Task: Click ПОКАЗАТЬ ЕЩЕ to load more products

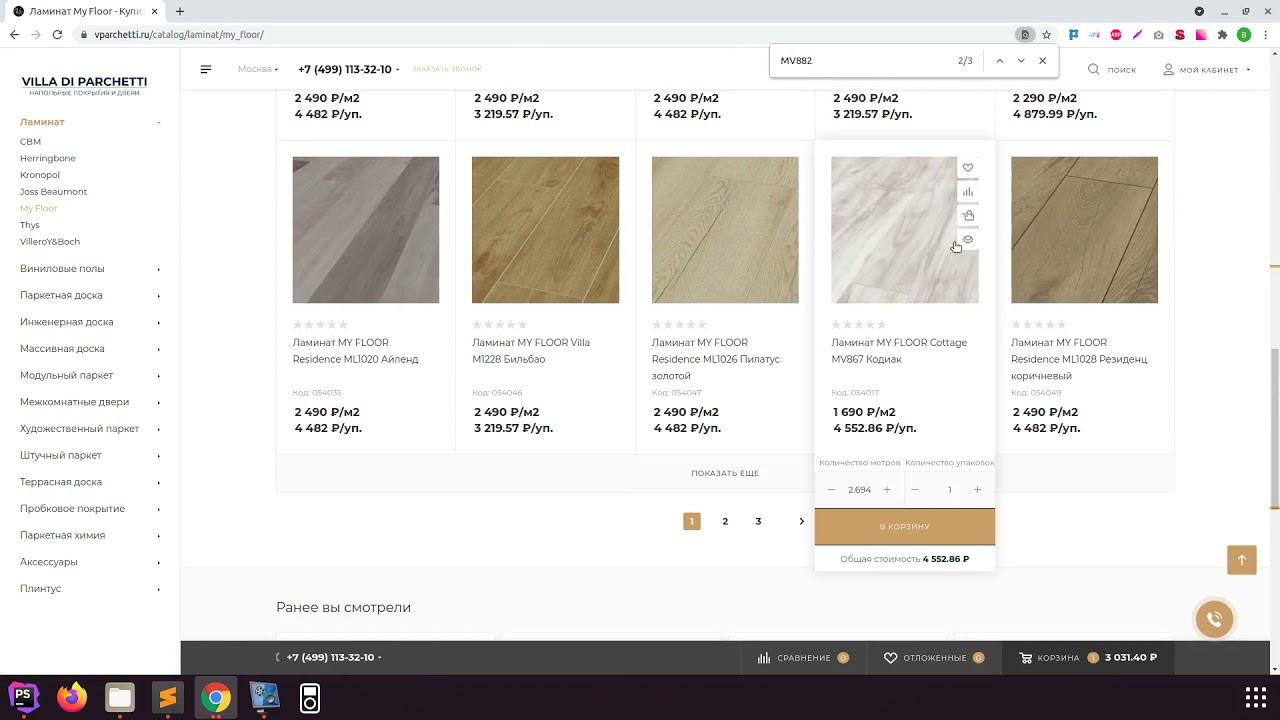Action: [725, 473]
